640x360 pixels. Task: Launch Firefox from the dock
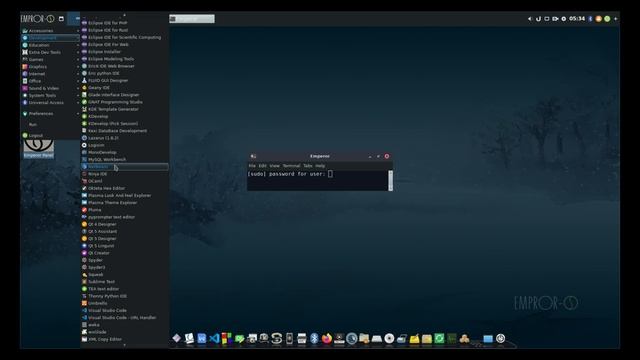(x=327, y=338)
